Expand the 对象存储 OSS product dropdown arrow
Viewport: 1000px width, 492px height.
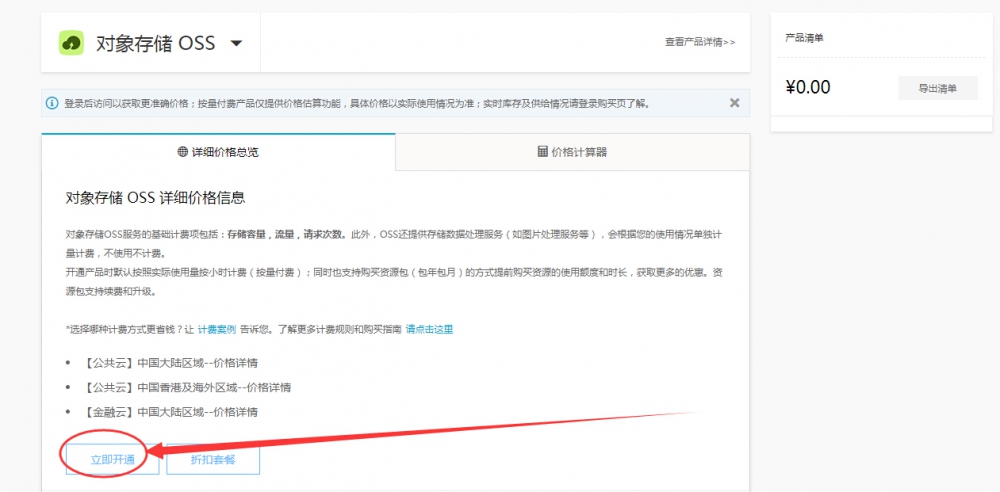(x=236, y=43)
